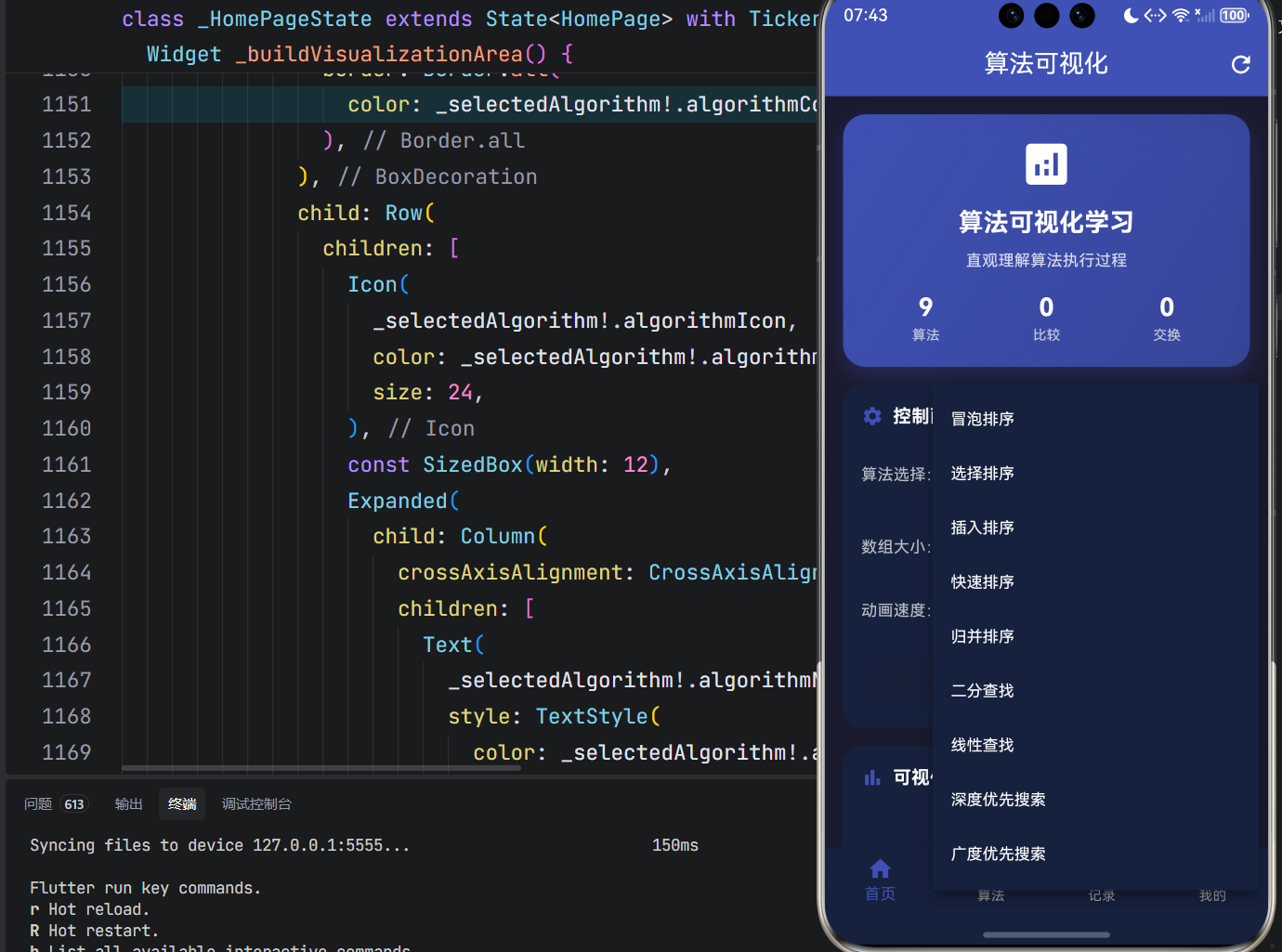
Task: Click the 'R Hot restart.' terminal line
Action: tap(94, 931)
